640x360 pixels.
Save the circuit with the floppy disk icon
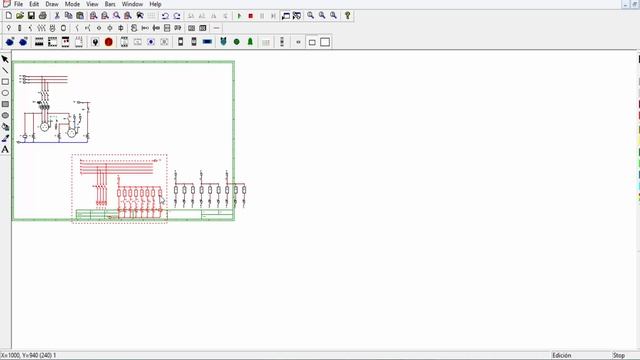pos(31,16)
